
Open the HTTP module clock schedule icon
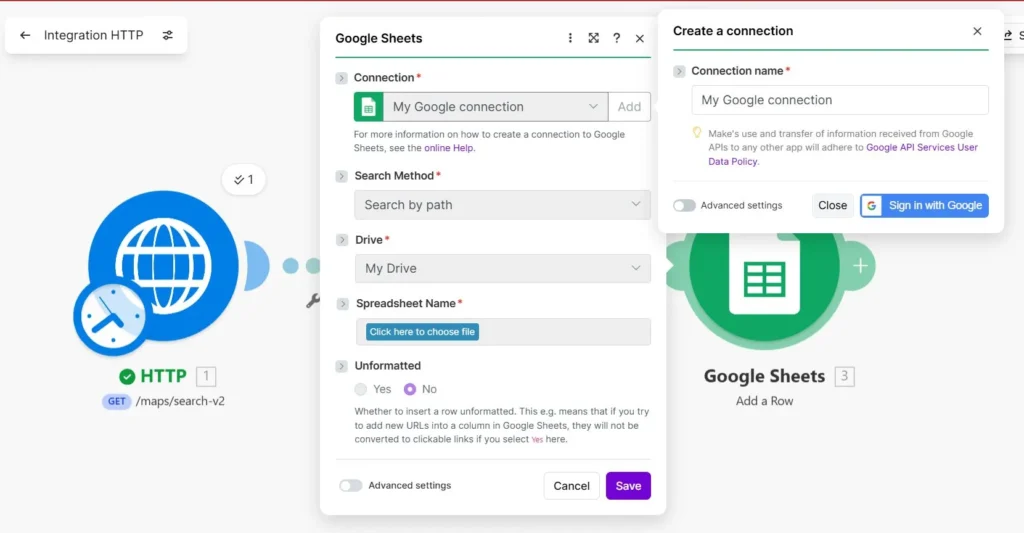tap(111, 316)
